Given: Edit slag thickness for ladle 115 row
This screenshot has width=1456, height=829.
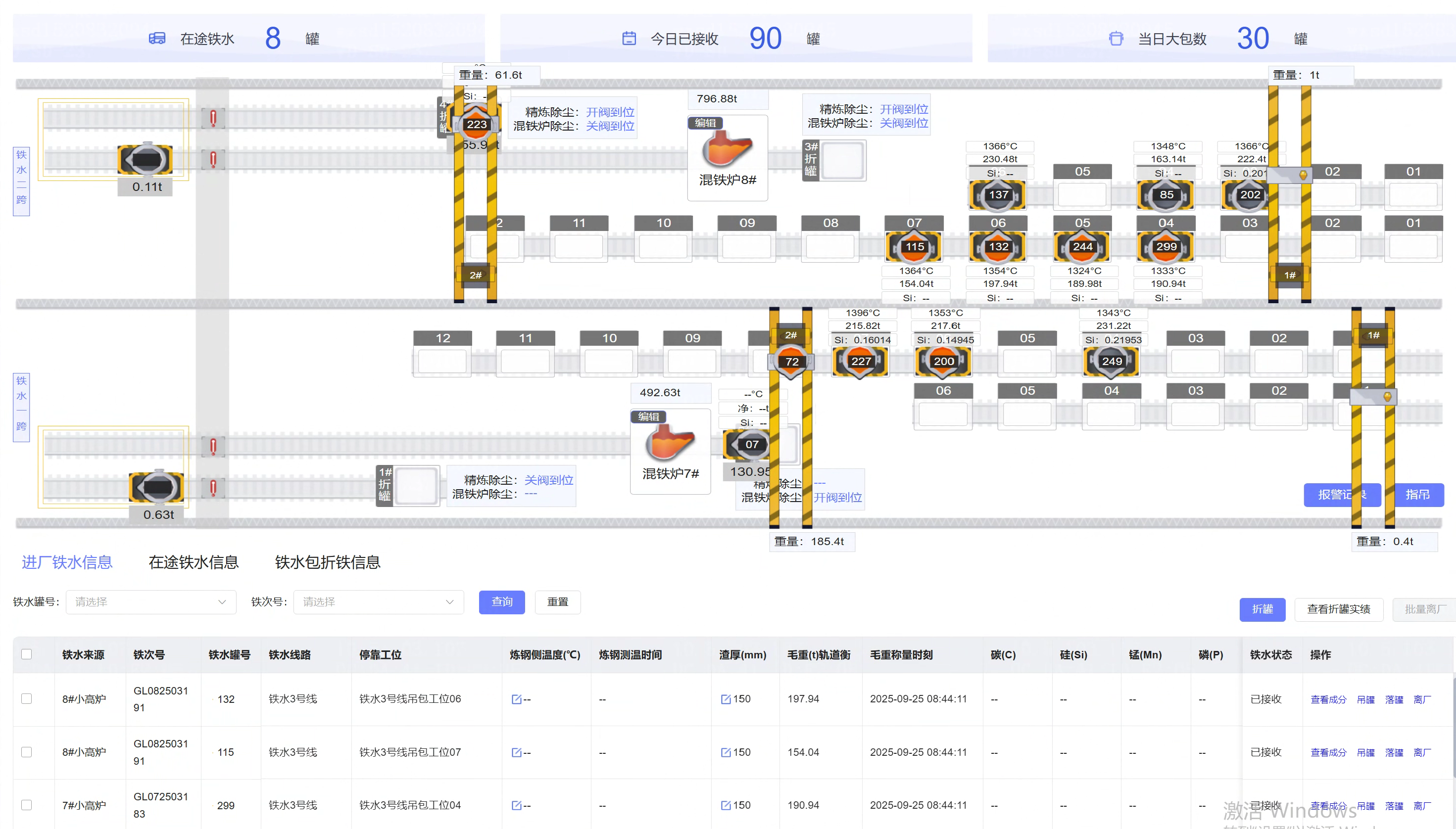Looking at the screenshot, I should point(725,752).
